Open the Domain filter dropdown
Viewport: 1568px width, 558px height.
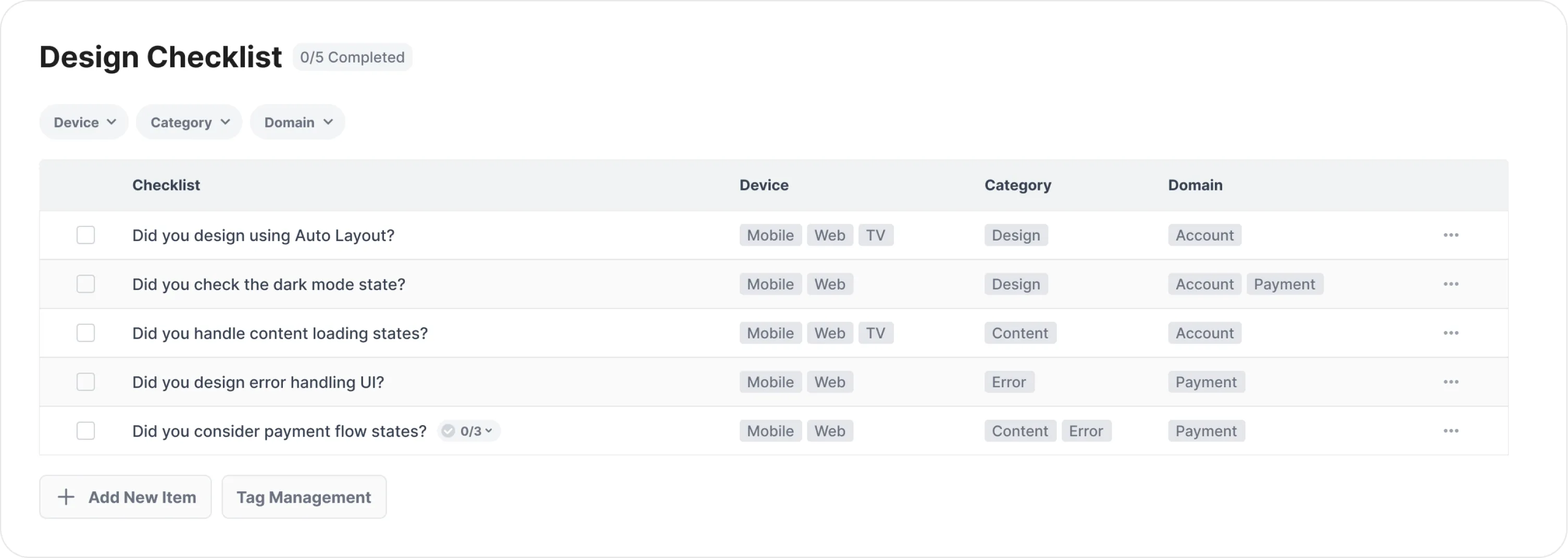point(297,122)
